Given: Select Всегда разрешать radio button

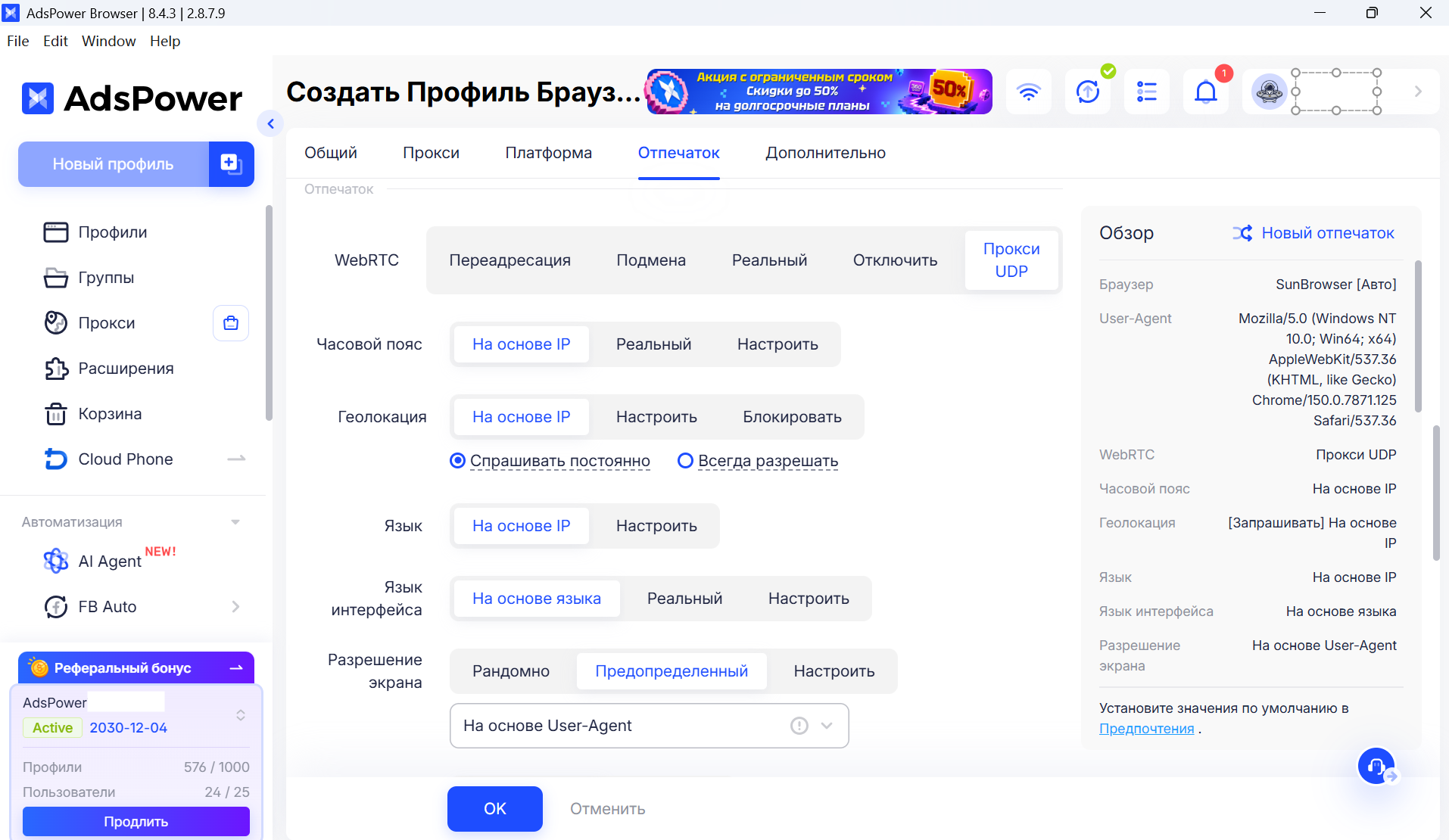Looking at the screenshot, I should click(685, 461).
